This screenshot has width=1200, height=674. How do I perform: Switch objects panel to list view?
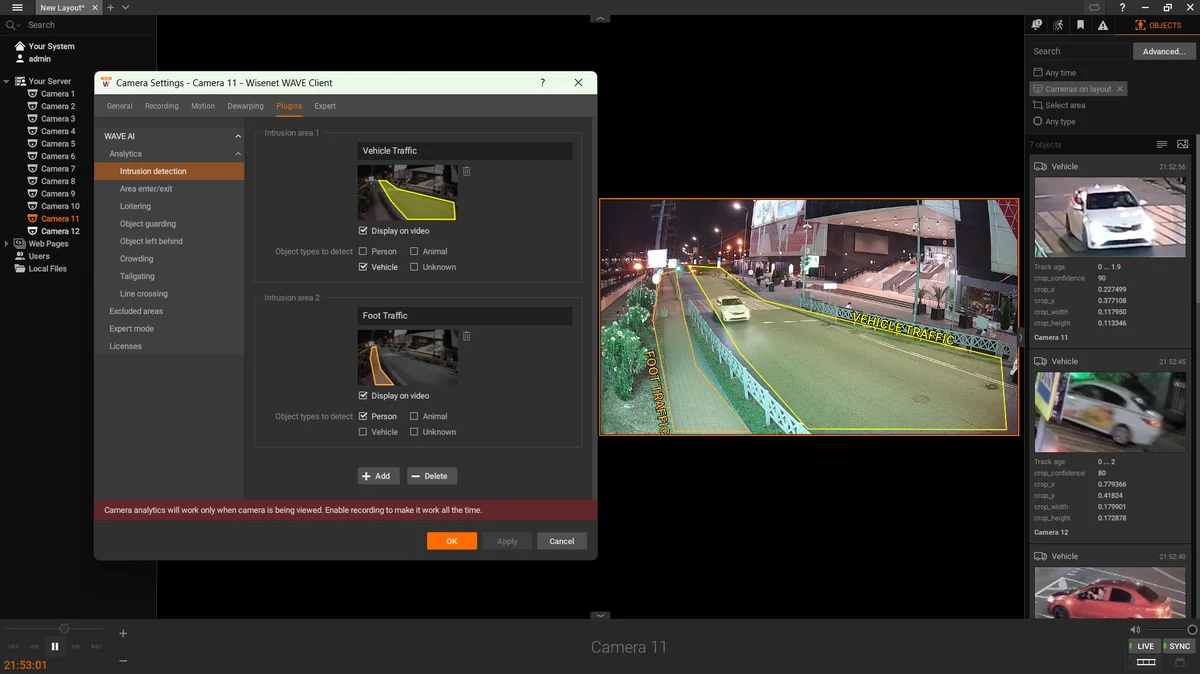coord(1162,144)
